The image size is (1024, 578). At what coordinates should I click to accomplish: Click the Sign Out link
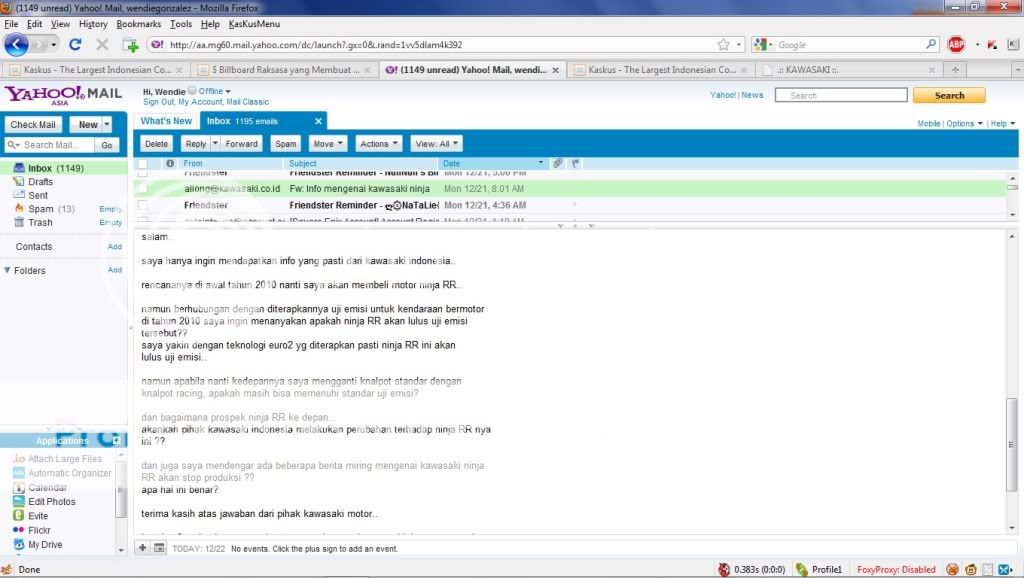pyautogui.click(x=159, y=102)
